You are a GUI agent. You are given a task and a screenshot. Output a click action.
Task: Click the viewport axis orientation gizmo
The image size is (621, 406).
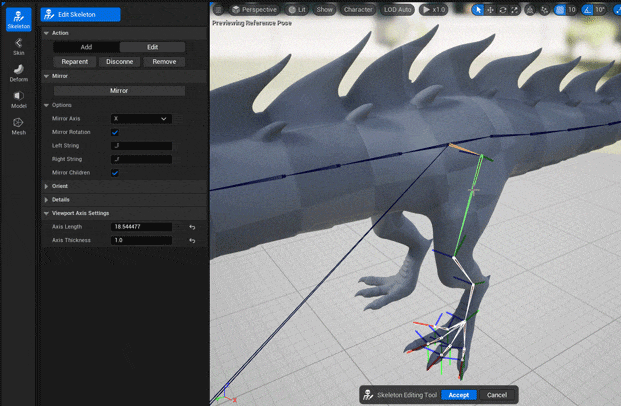(226, 393)
